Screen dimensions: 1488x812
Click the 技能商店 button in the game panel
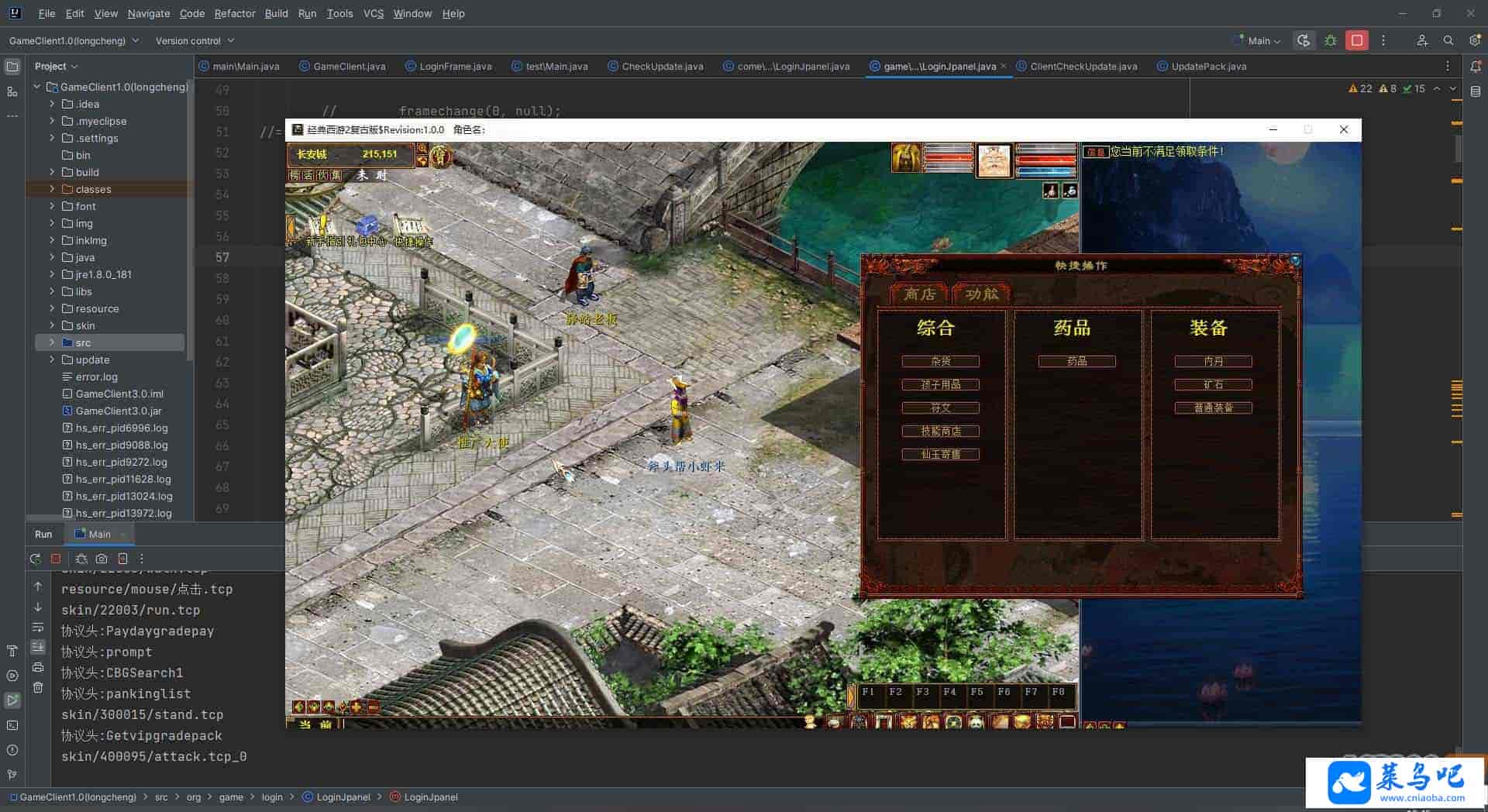pos(940,431)
